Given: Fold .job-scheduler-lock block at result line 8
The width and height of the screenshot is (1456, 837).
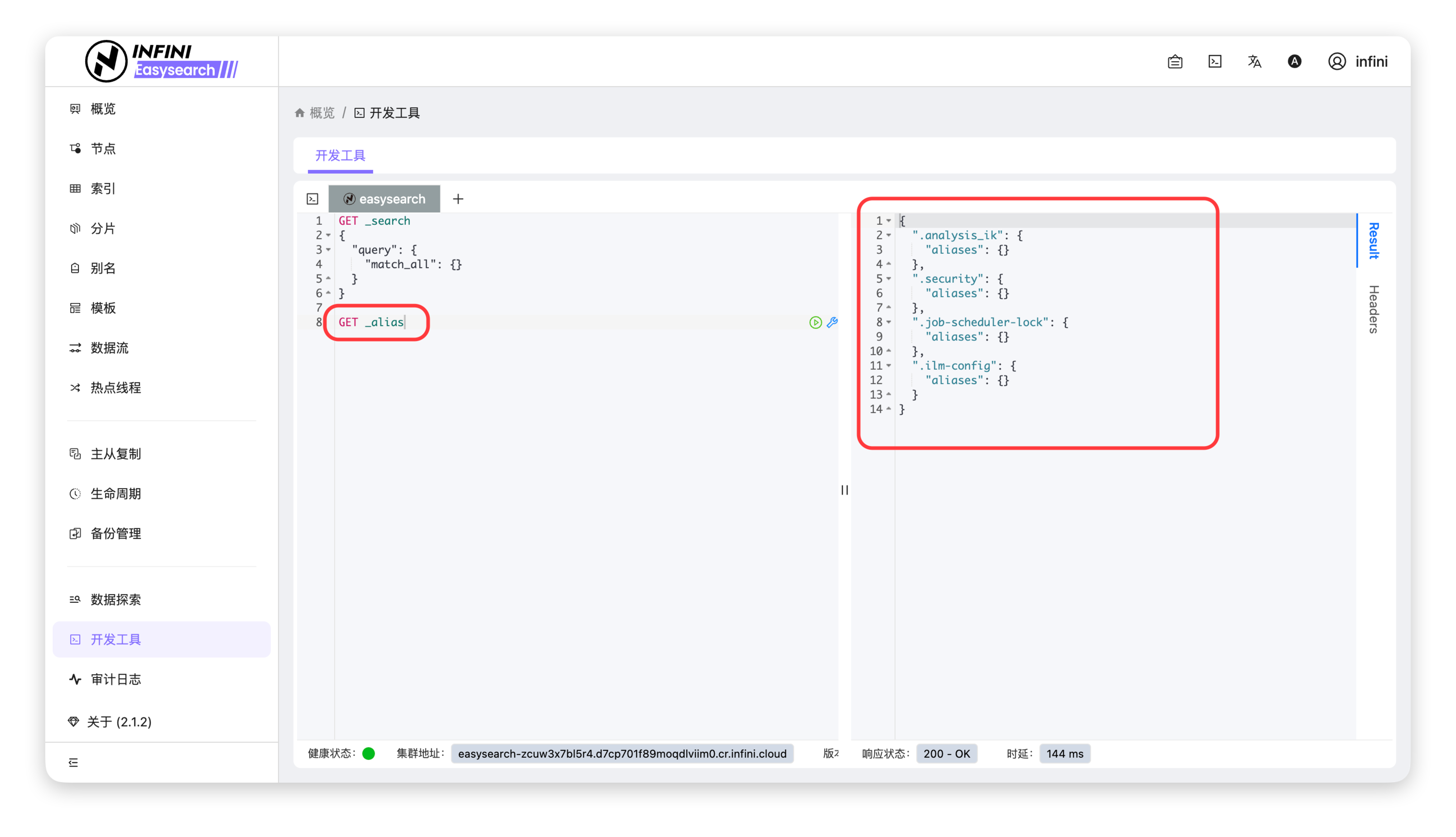Looking at the screenshot, I should click(889, 322).
